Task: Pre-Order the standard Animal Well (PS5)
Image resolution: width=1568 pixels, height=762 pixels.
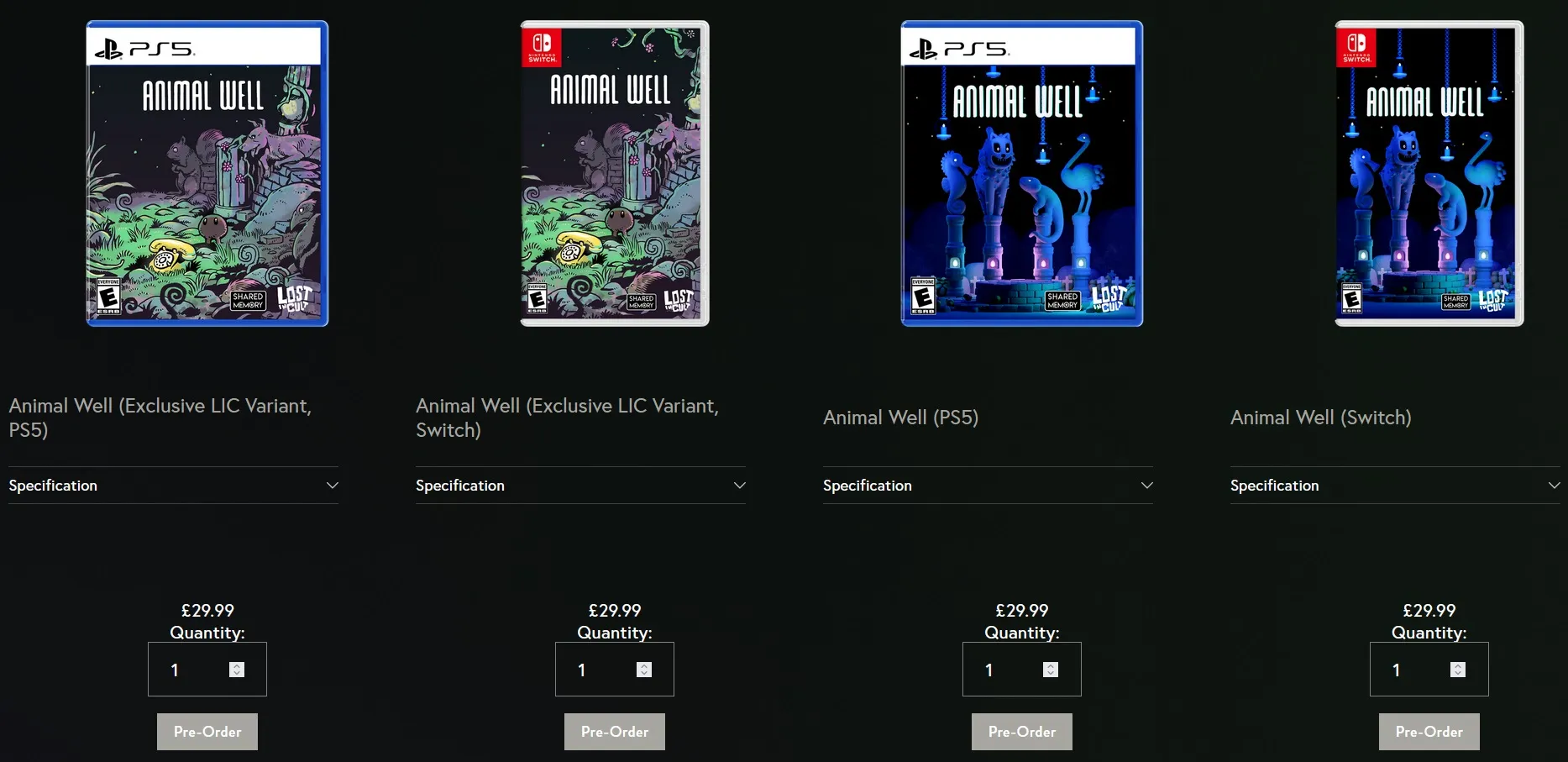Action: point(1022,732)
